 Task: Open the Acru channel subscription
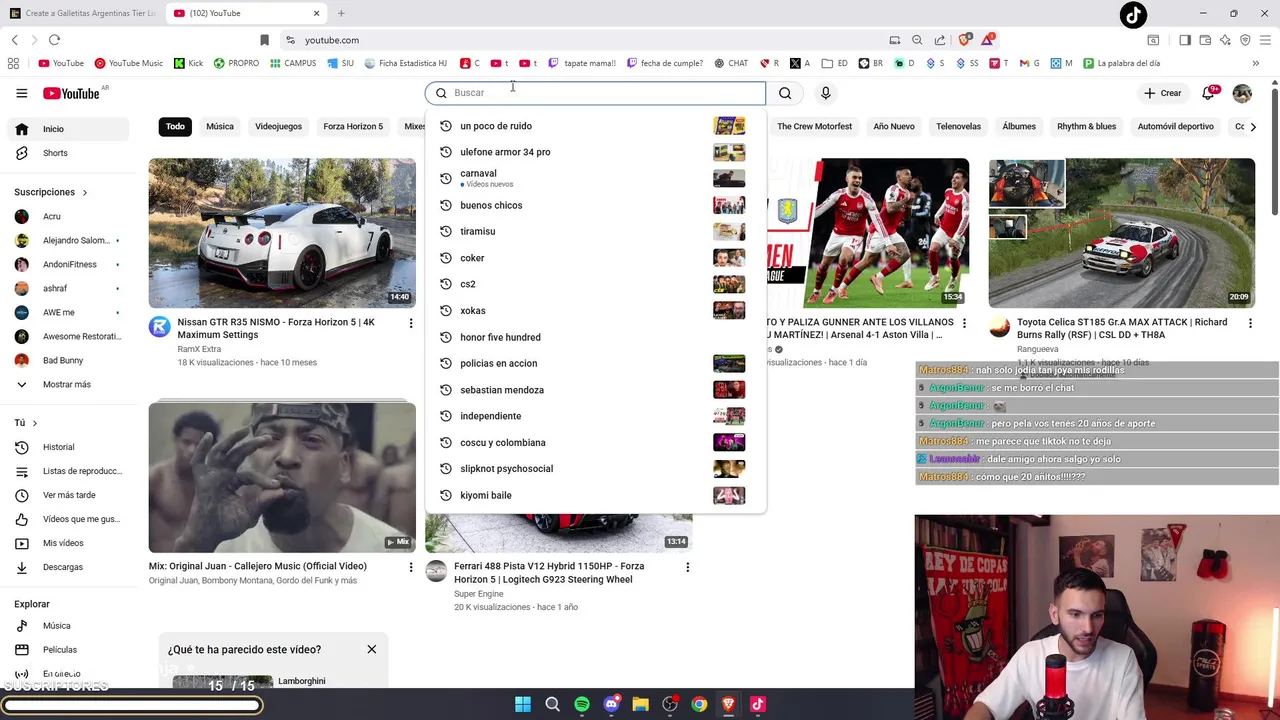(66, 216)
